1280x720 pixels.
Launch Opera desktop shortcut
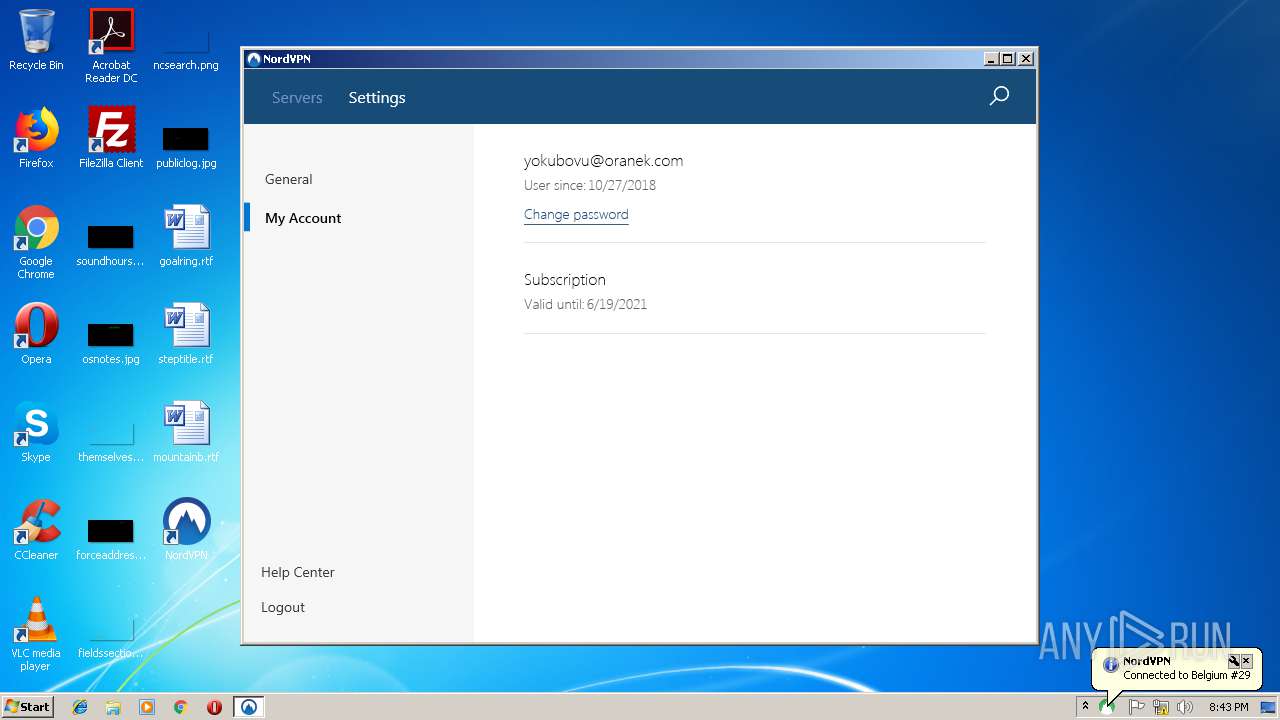coord(36,334)
